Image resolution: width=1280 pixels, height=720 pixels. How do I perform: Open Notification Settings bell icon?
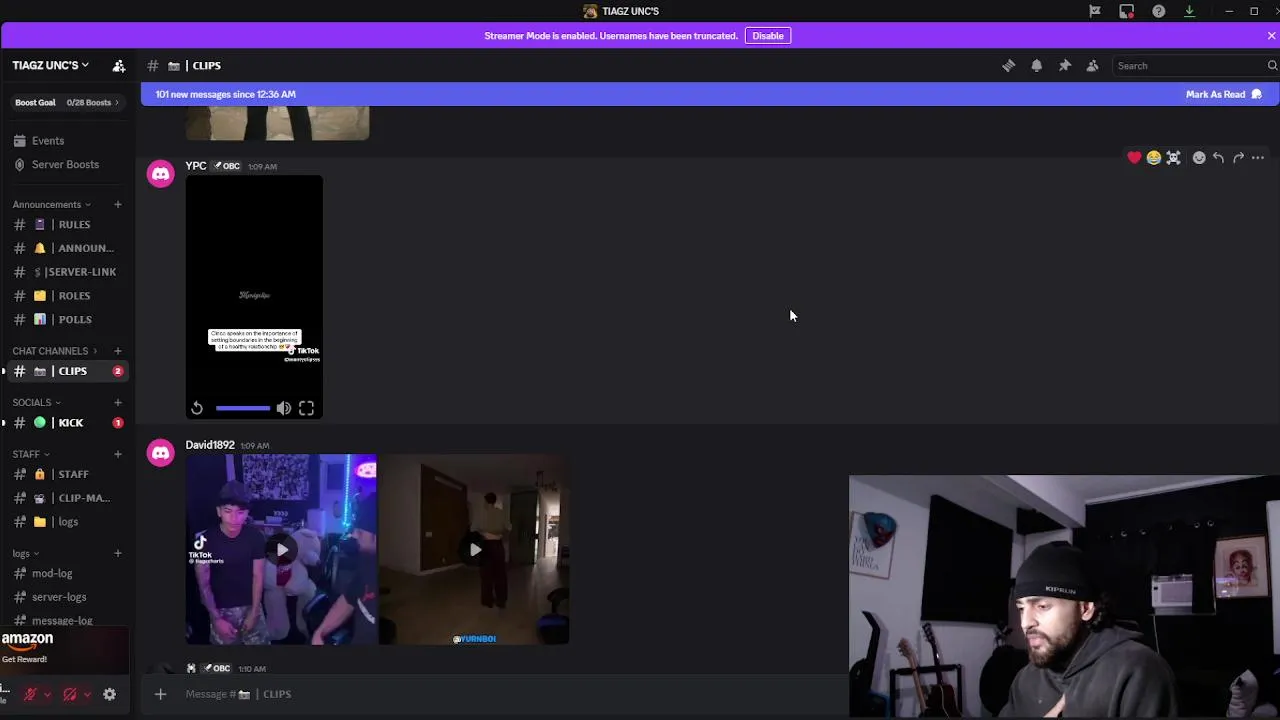1036,66
